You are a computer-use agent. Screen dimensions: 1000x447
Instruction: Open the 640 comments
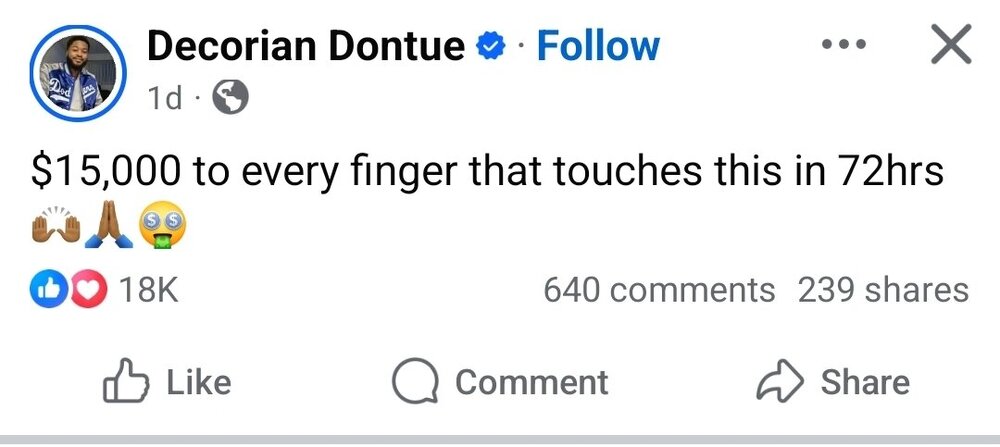[658, 290]
